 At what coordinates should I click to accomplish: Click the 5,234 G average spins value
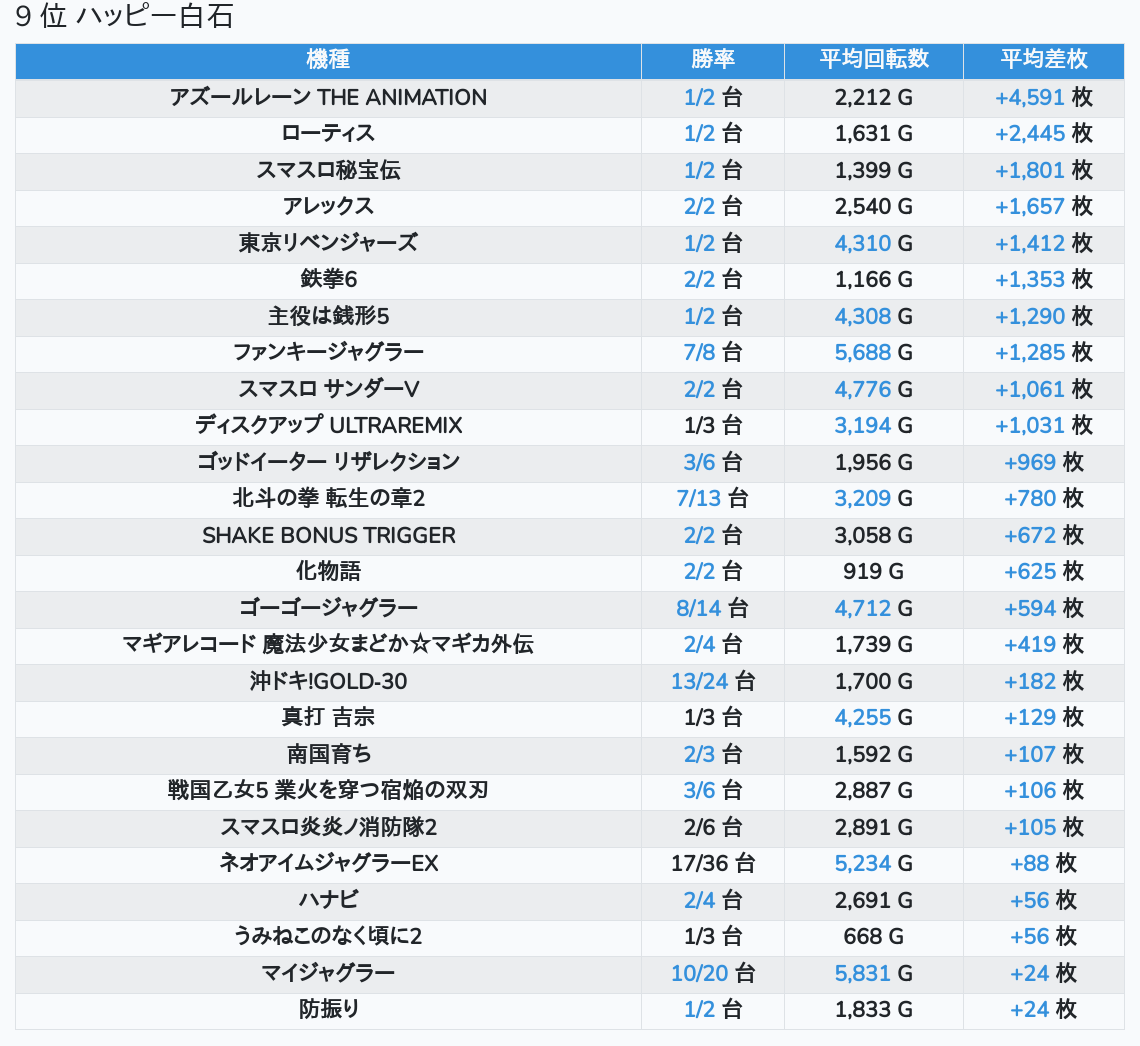(x=874, y=864)
